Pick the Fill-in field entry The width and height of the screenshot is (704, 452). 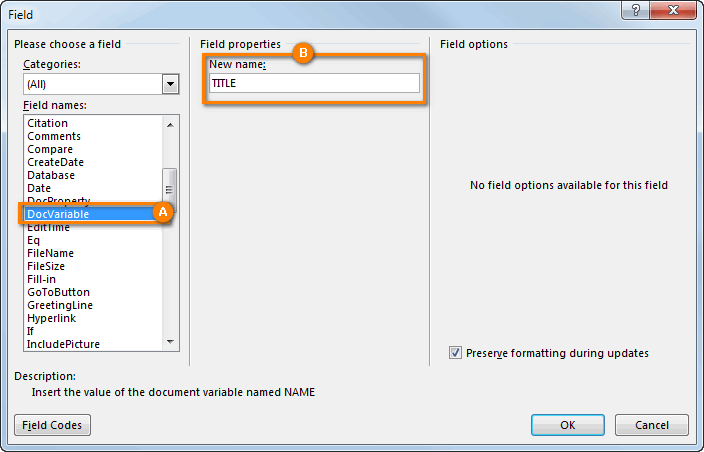tap(41, 279)
